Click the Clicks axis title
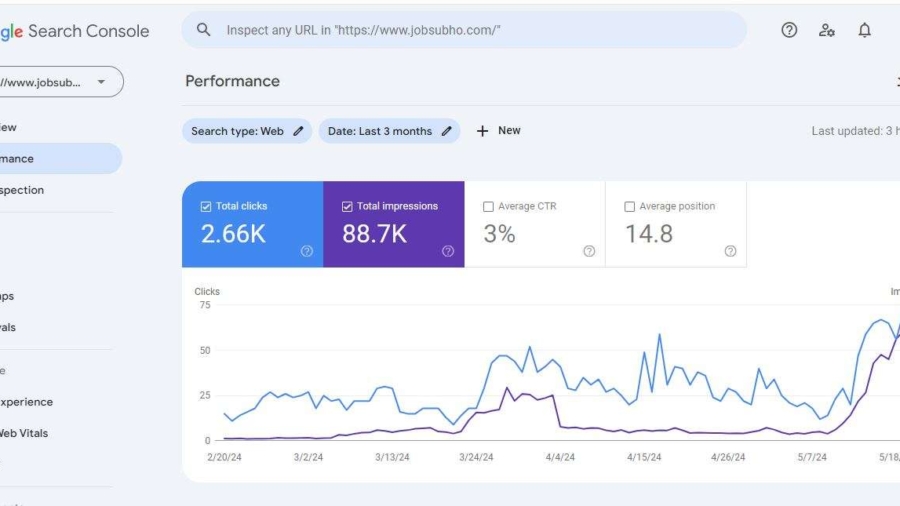 (207, 291)
